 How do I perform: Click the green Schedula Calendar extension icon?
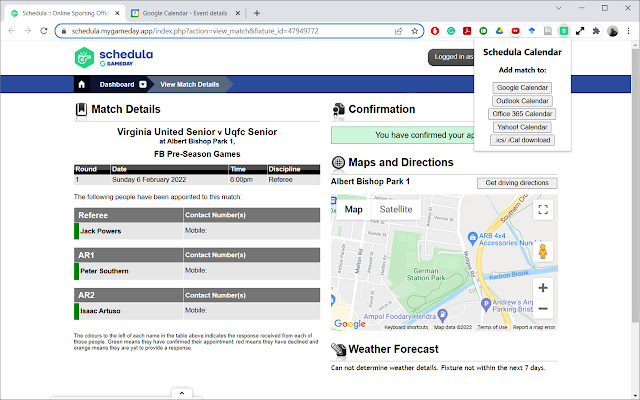564,31
